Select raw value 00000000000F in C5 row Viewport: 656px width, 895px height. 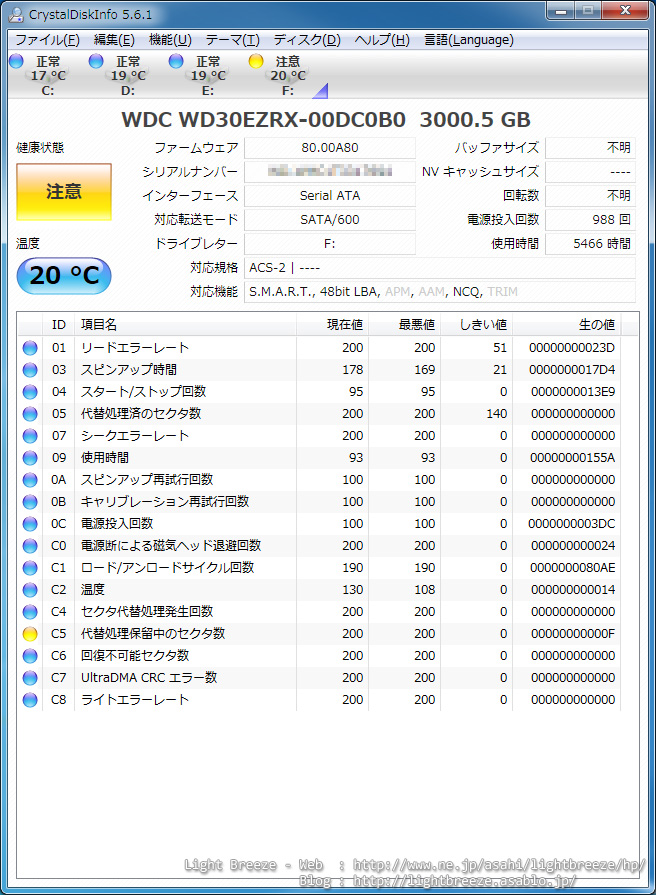point(573,634)
